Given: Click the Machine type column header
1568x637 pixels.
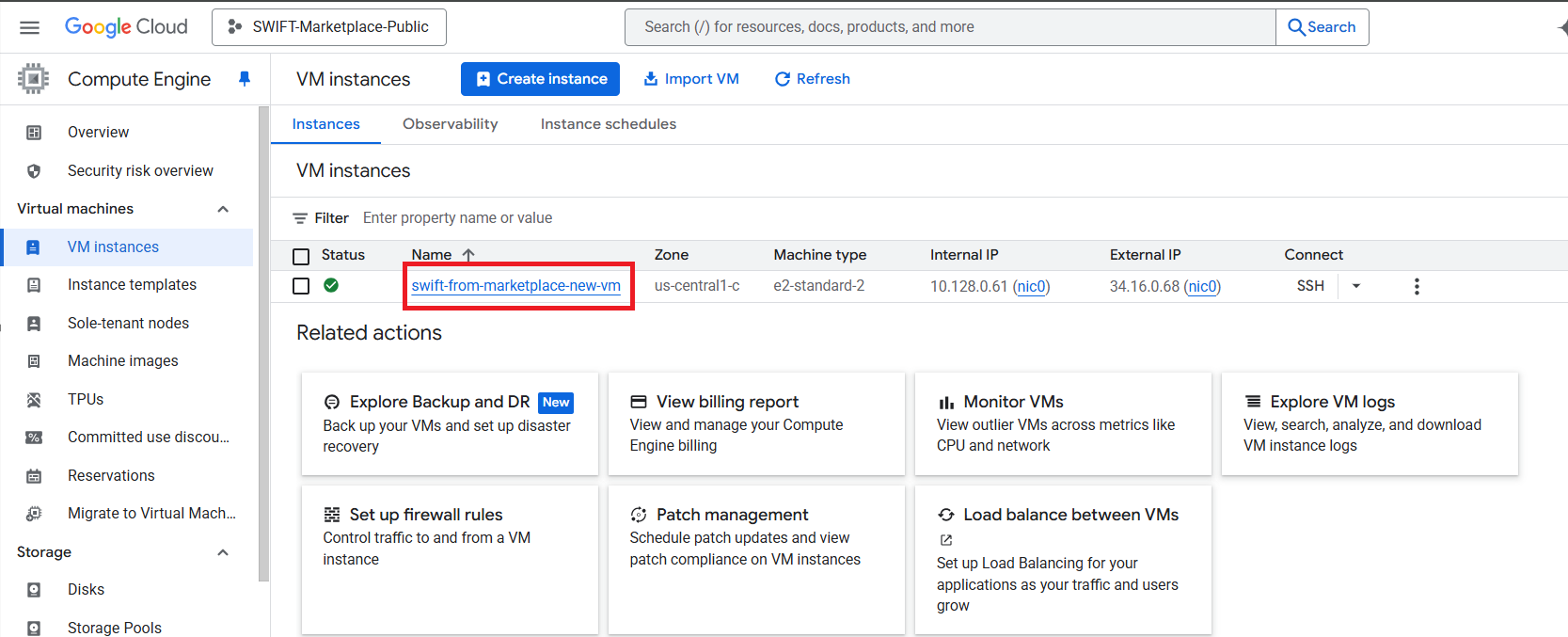Looking at the screenshot, I should click(820, 255).
